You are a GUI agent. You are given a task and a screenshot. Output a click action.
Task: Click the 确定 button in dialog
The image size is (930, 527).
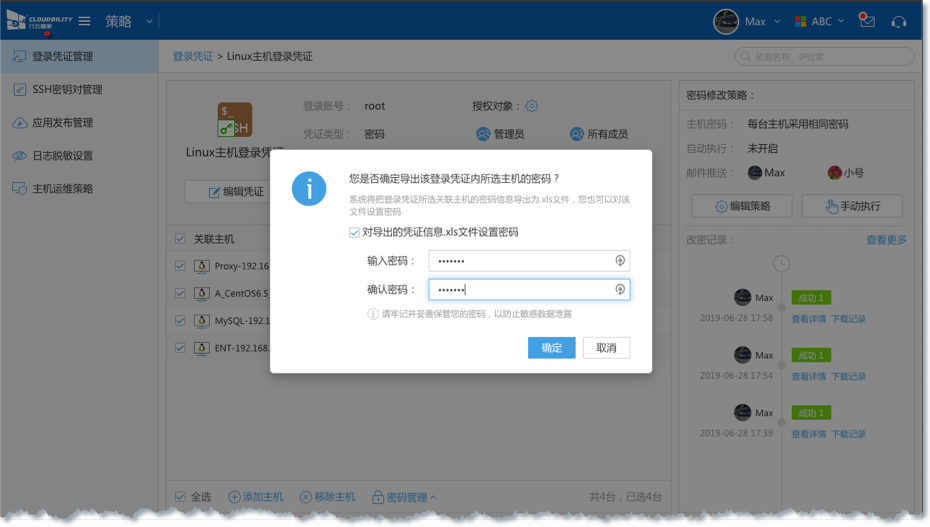(x=551, y=348)
